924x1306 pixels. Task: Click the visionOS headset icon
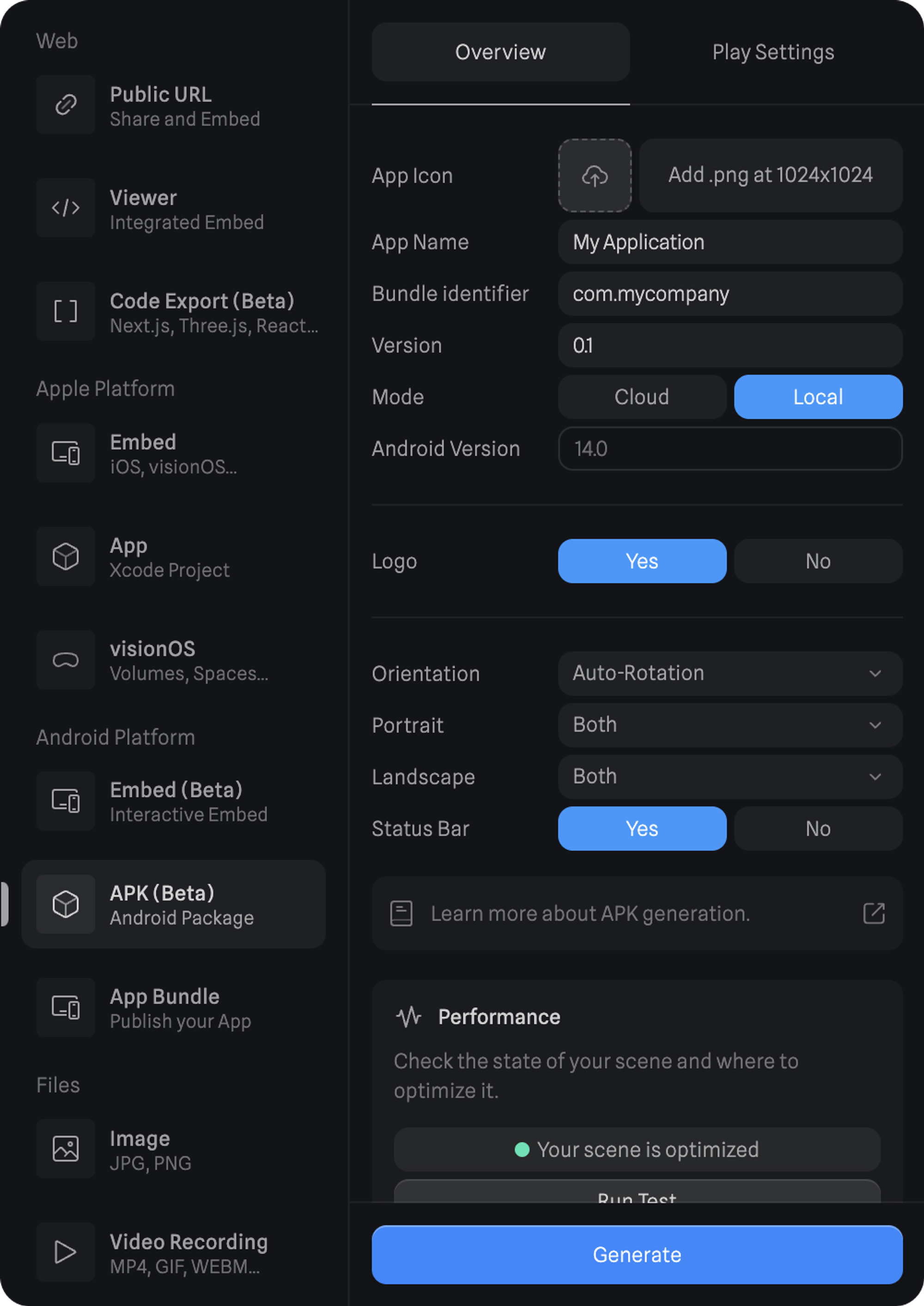(66, 660)
